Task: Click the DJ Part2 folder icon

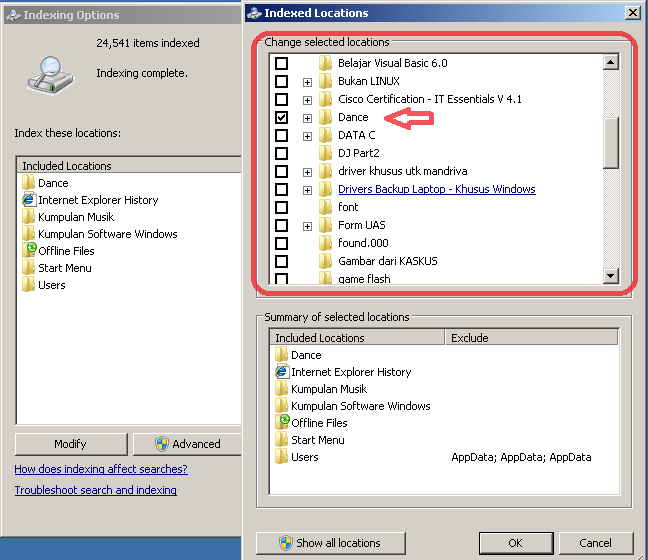Action: tap(326, 153)
